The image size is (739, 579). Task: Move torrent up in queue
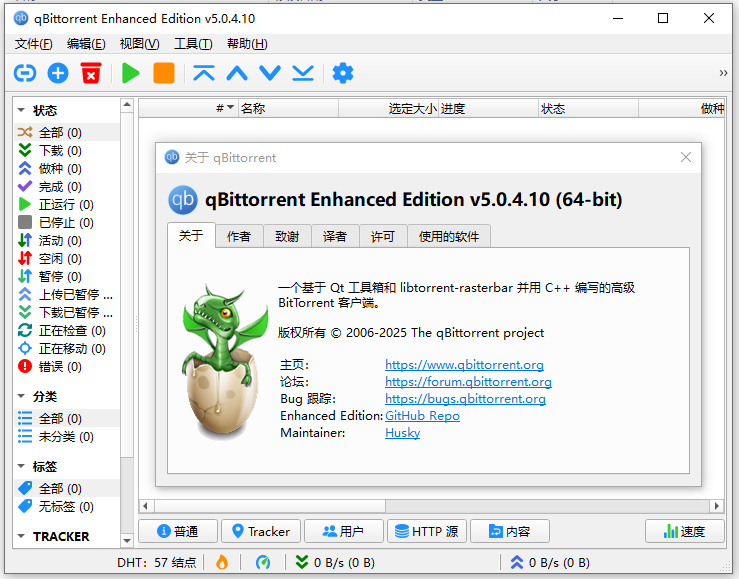pos(237,73)
